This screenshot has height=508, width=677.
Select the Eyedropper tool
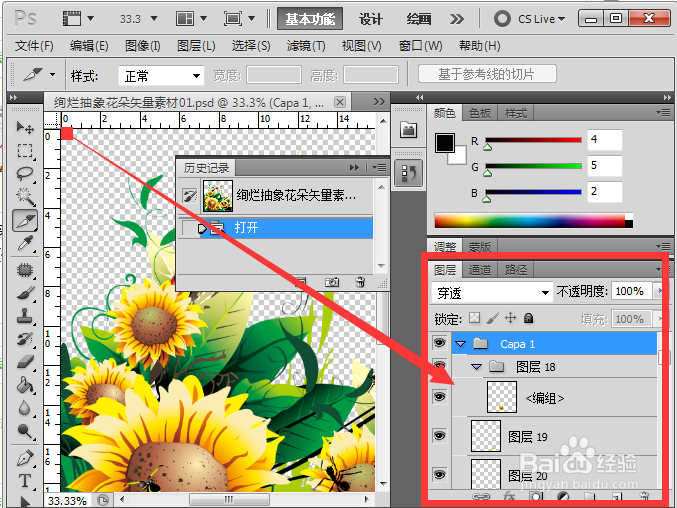click(25, 243)
